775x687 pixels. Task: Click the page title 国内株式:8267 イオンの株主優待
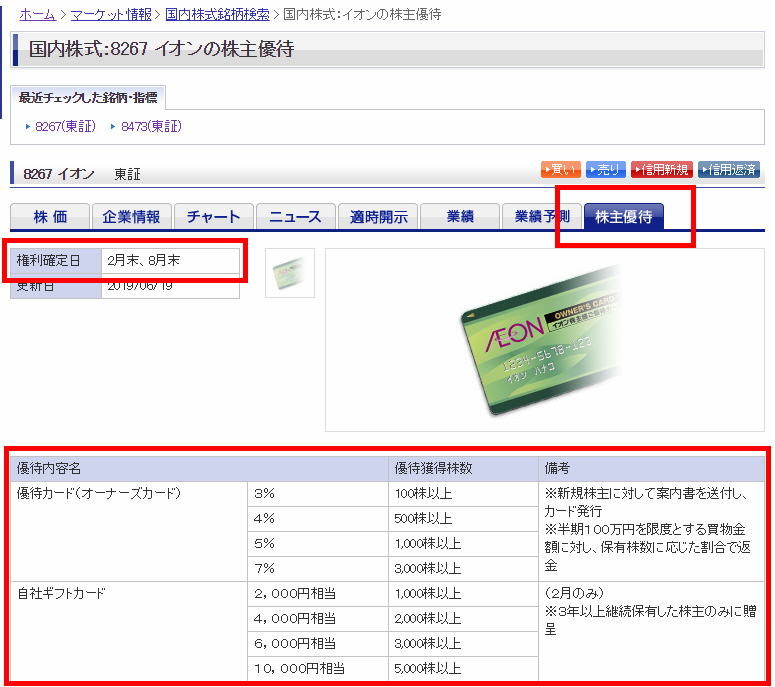coord(161,49)
